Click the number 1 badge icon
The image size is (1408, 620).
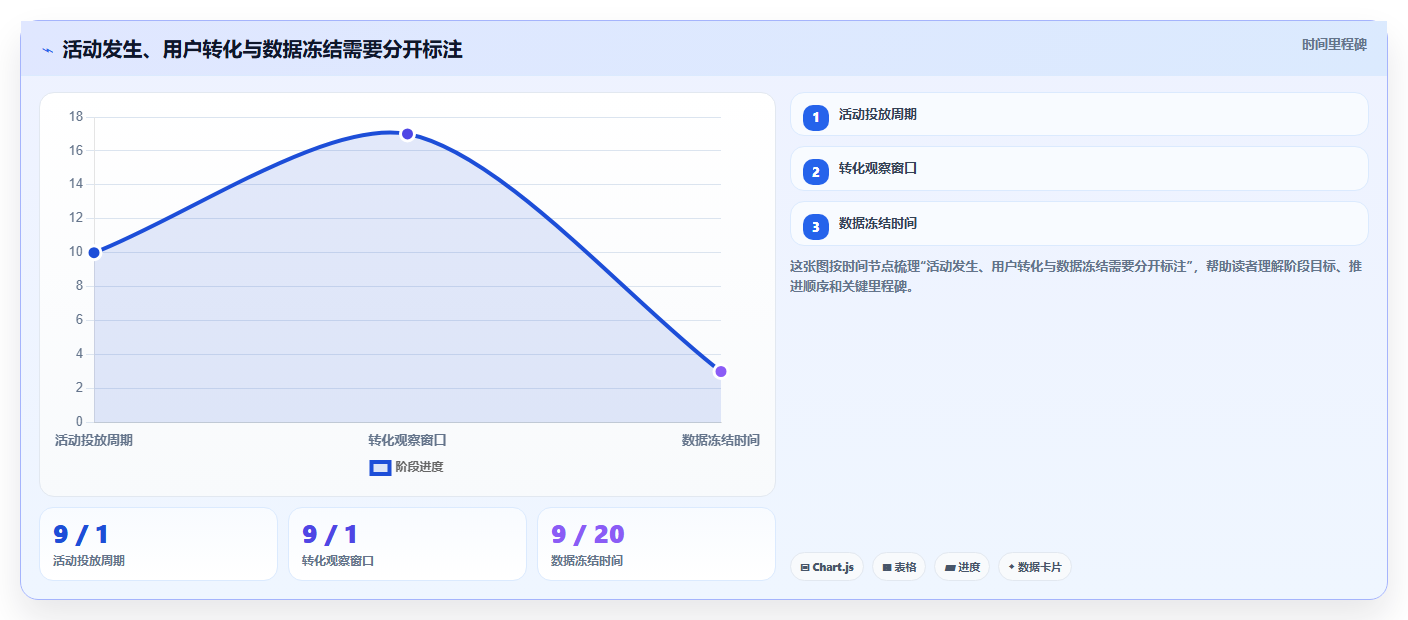(x=816, y=117)
